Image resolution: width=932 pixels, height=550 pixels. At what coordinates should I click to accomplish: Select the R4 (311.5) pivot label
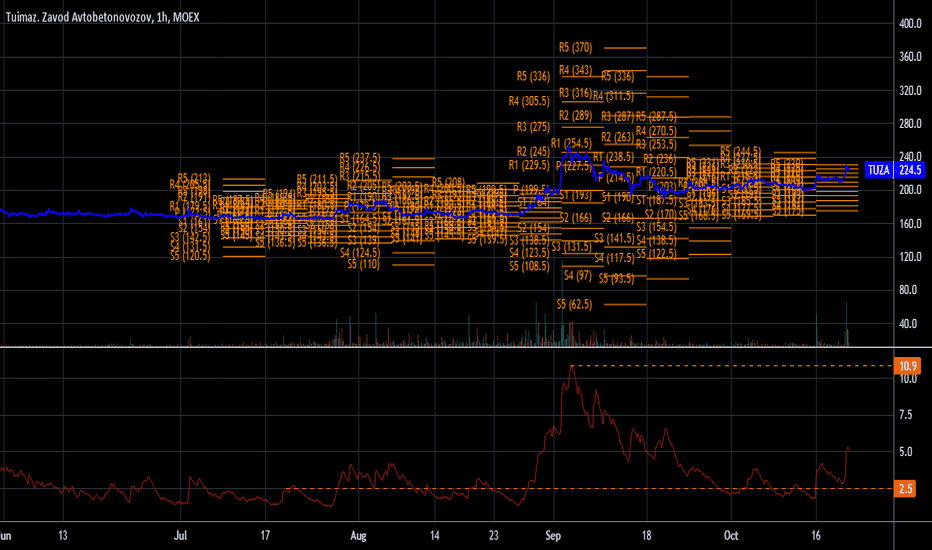click(613, 96)
